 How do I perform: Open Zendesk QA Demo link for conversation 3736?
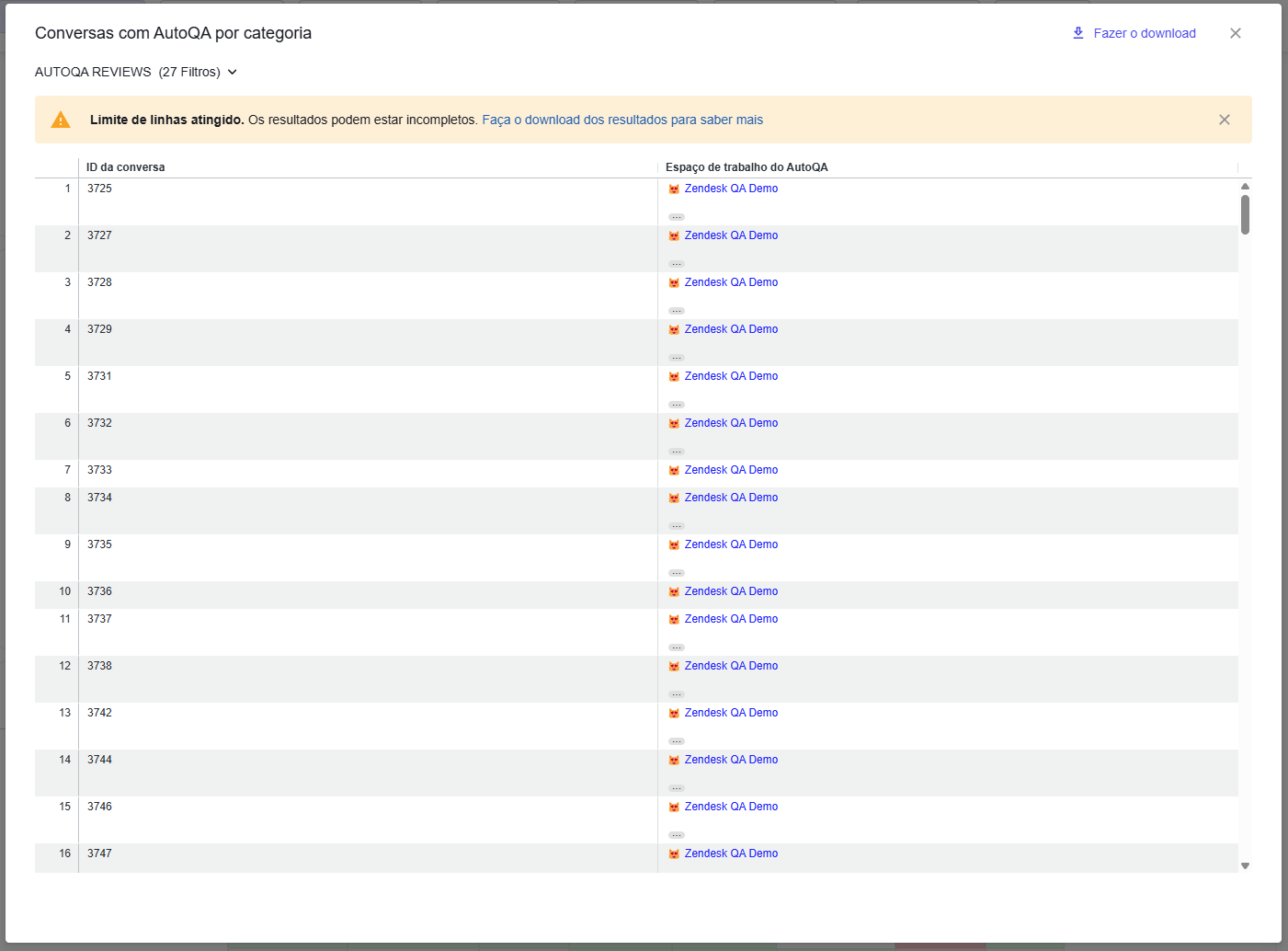731,591
